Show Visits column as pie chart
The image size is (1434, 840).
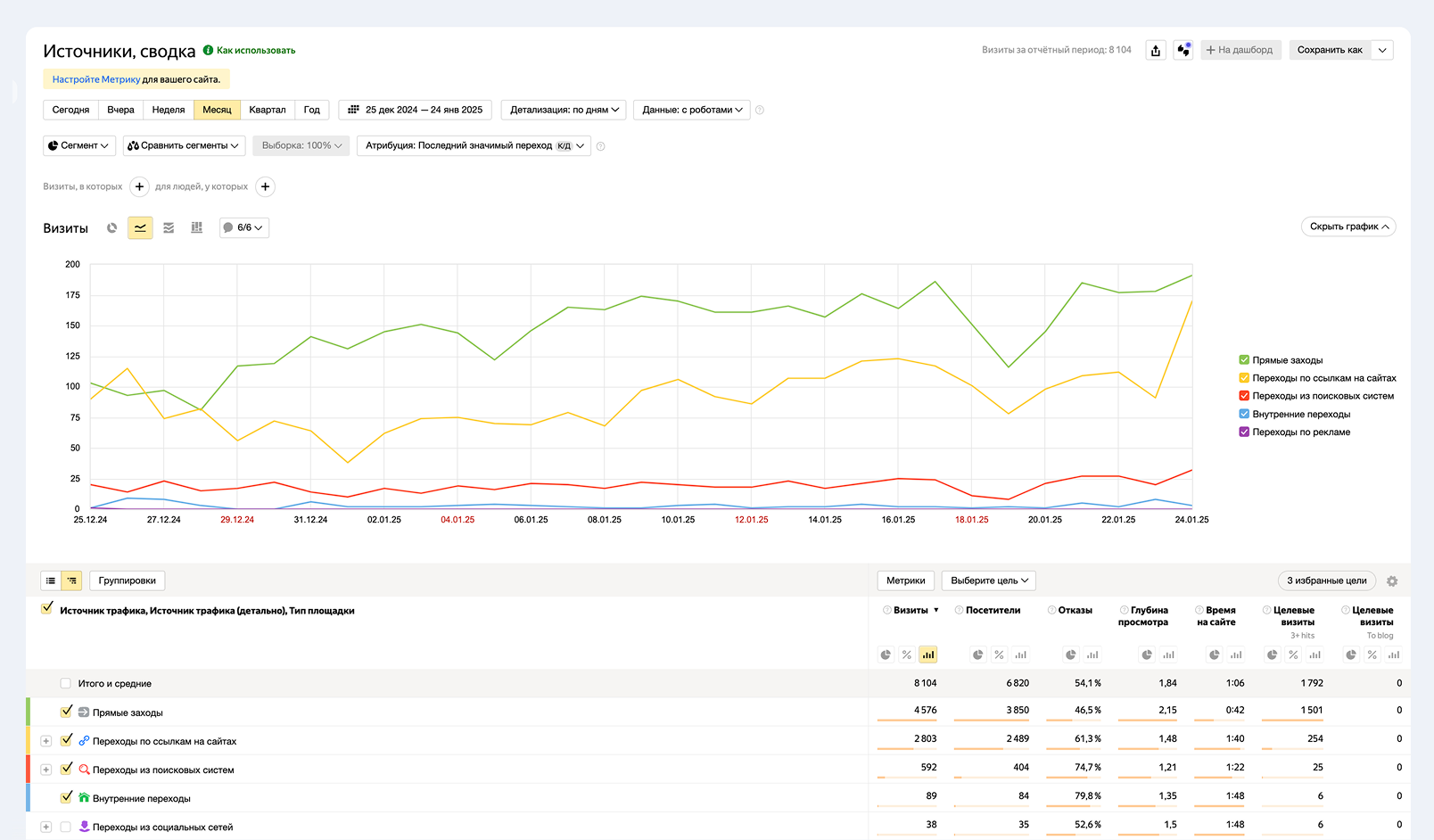(x=886, y=655)
